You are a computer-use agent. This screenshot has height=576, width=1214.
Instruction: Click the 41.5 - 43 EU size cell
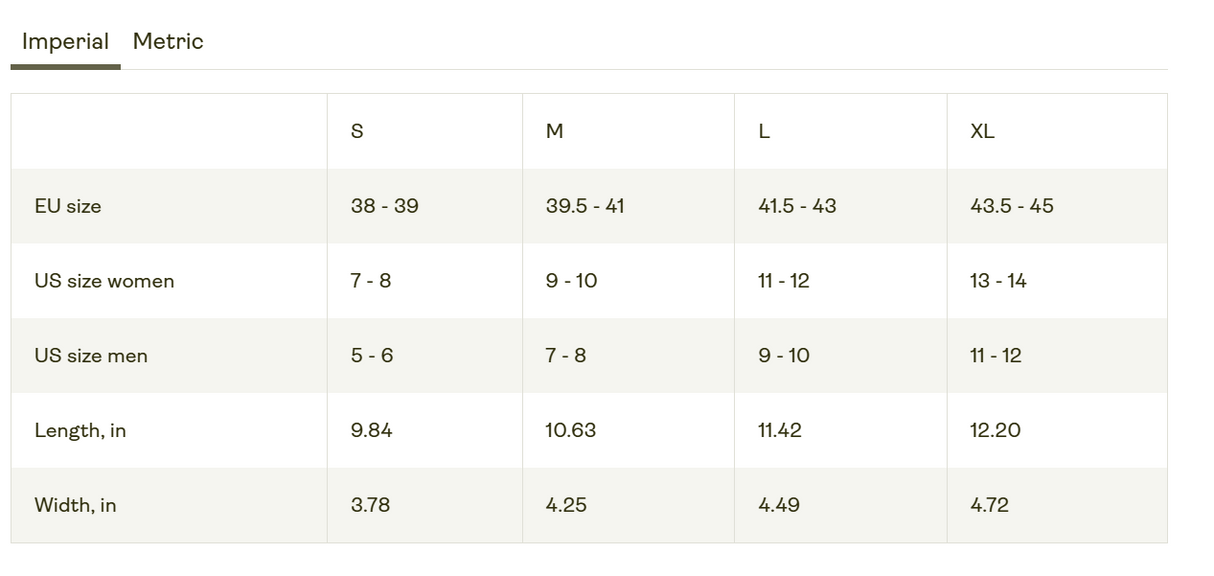pyautogui.click(x=797, y=206)
